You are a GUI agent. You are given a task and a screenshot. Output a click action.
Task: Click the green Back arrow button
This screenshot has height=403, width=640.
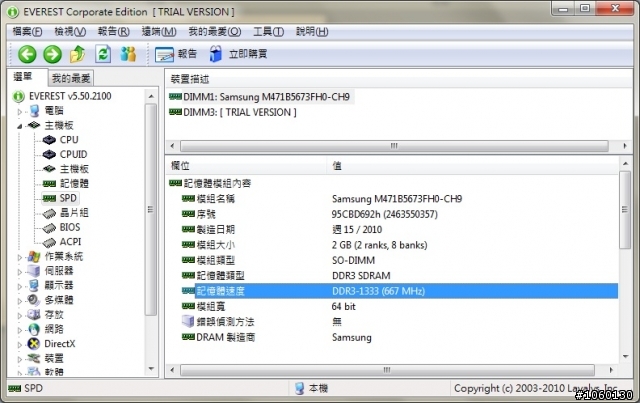[27, 54]
